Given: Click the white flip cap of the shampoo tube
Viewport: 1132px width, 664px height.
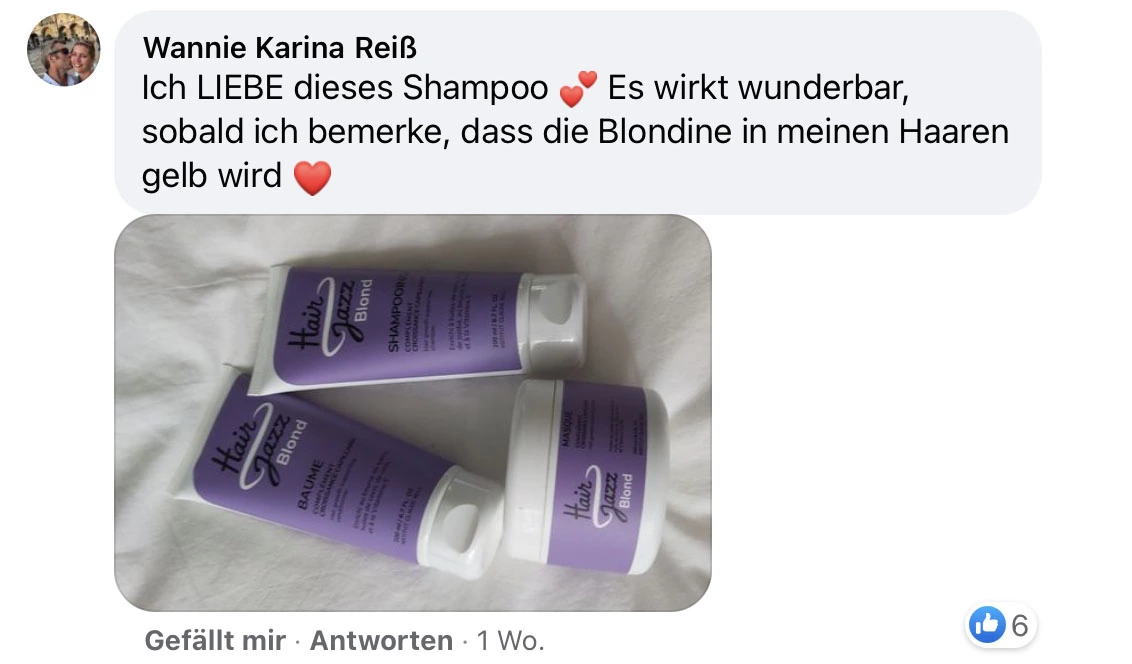Looking at the screenshot, I should point(554,321).
